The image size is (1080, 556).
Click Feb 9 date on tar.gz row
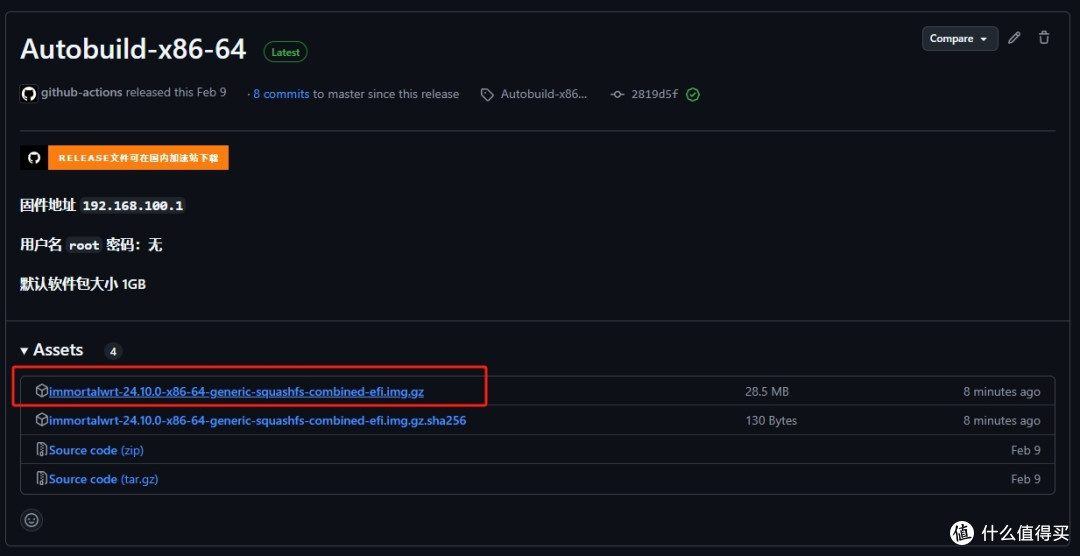point(1026,479)
